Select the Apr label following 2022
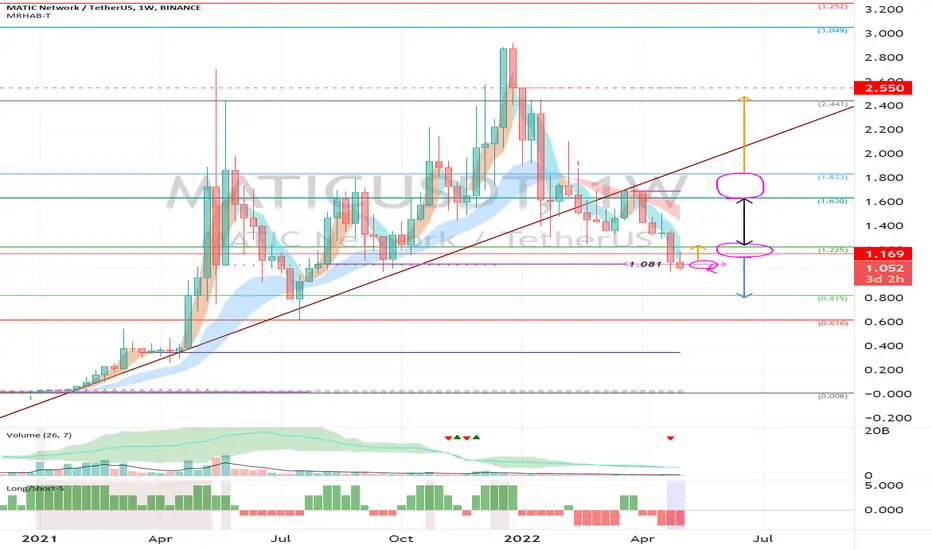The width and height of the screenshot is (932, 550). tap(642, 539)
